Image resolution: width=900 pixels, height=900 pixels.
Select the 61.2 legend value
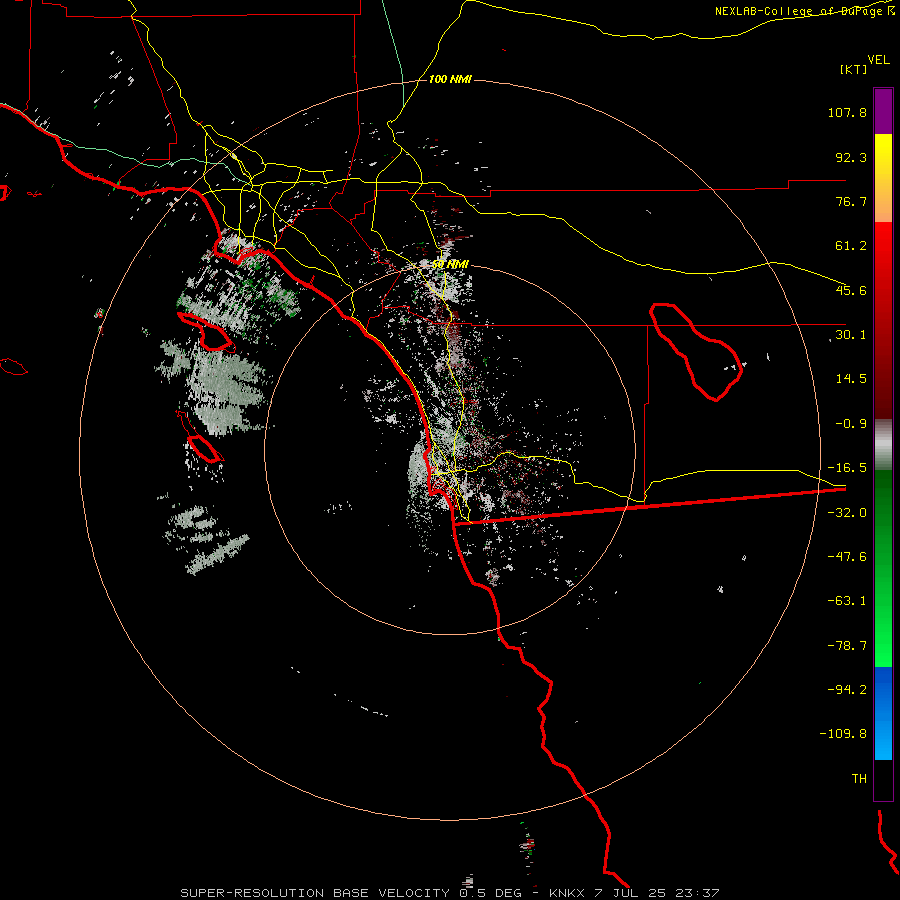[851, 246]
